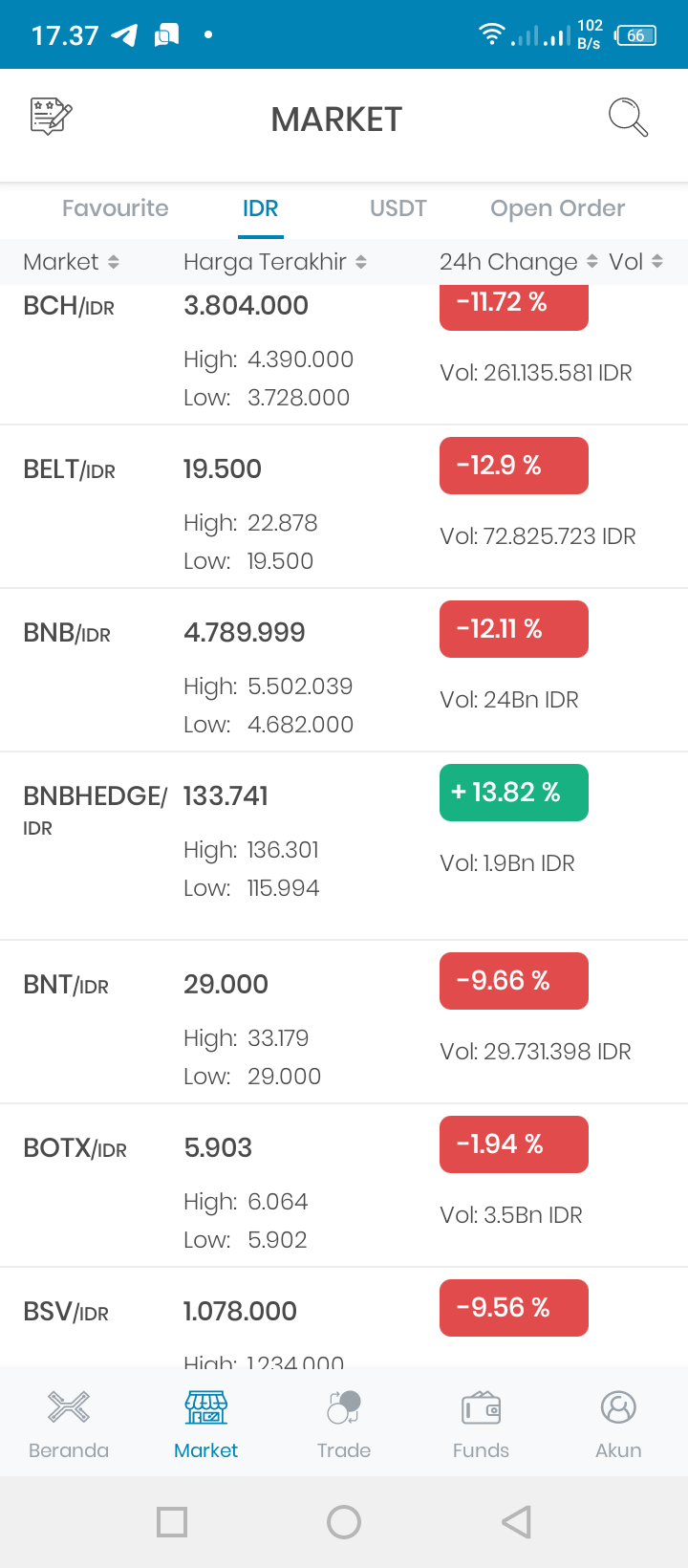Open the Trade icon in bottom bar
Image resolution: width=688 pixels, height=1568 pixels.
(344, 1407)
